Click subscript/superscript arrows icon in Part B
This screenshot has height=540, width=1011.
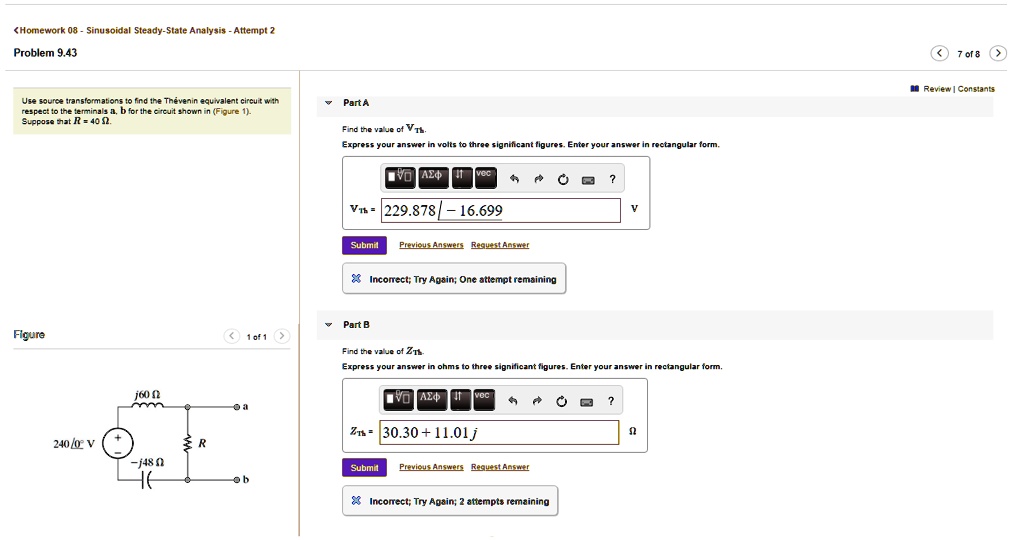point(459,400)
